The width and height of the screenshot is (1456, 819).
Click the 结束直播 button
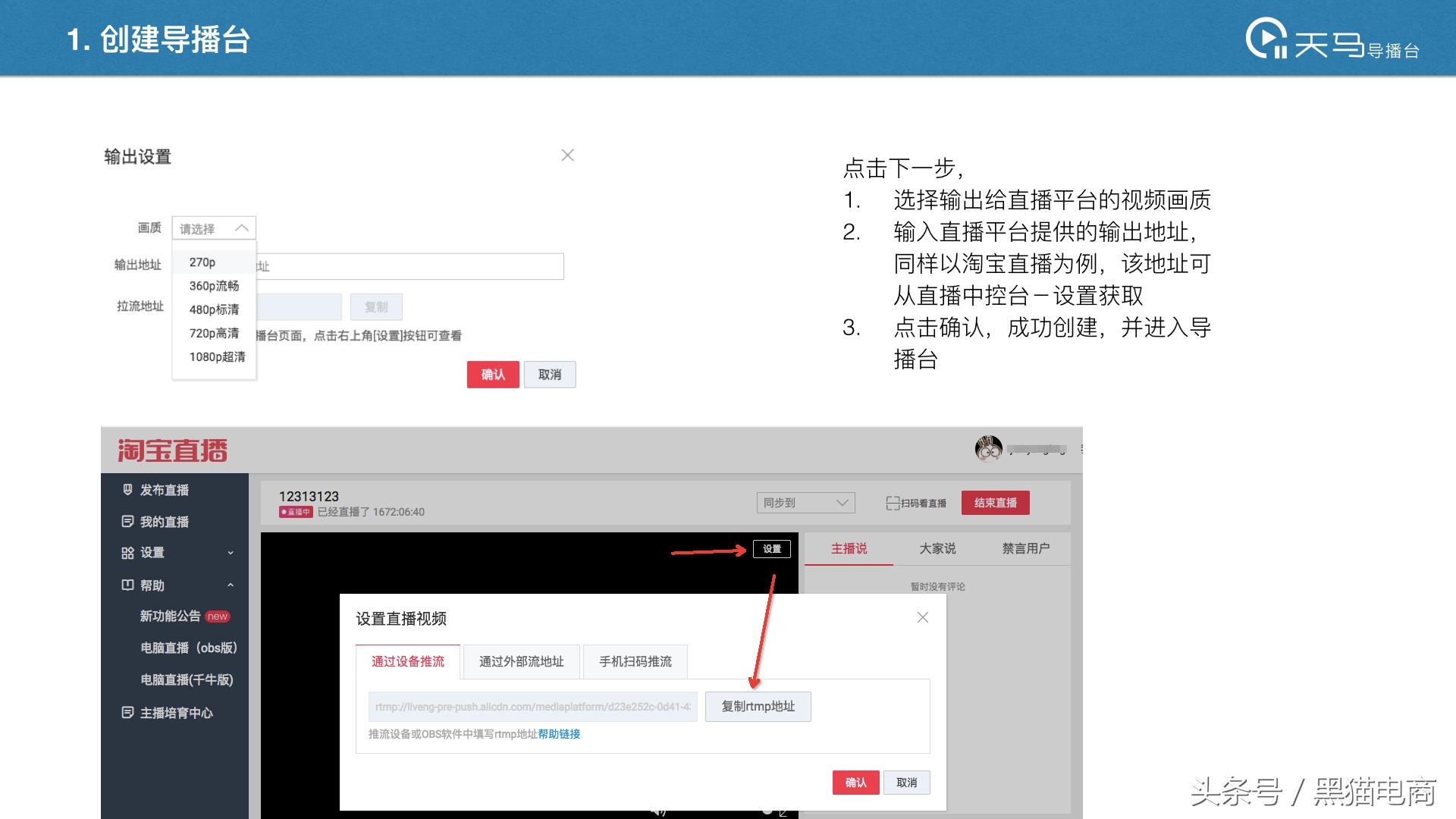coord(995,502)
